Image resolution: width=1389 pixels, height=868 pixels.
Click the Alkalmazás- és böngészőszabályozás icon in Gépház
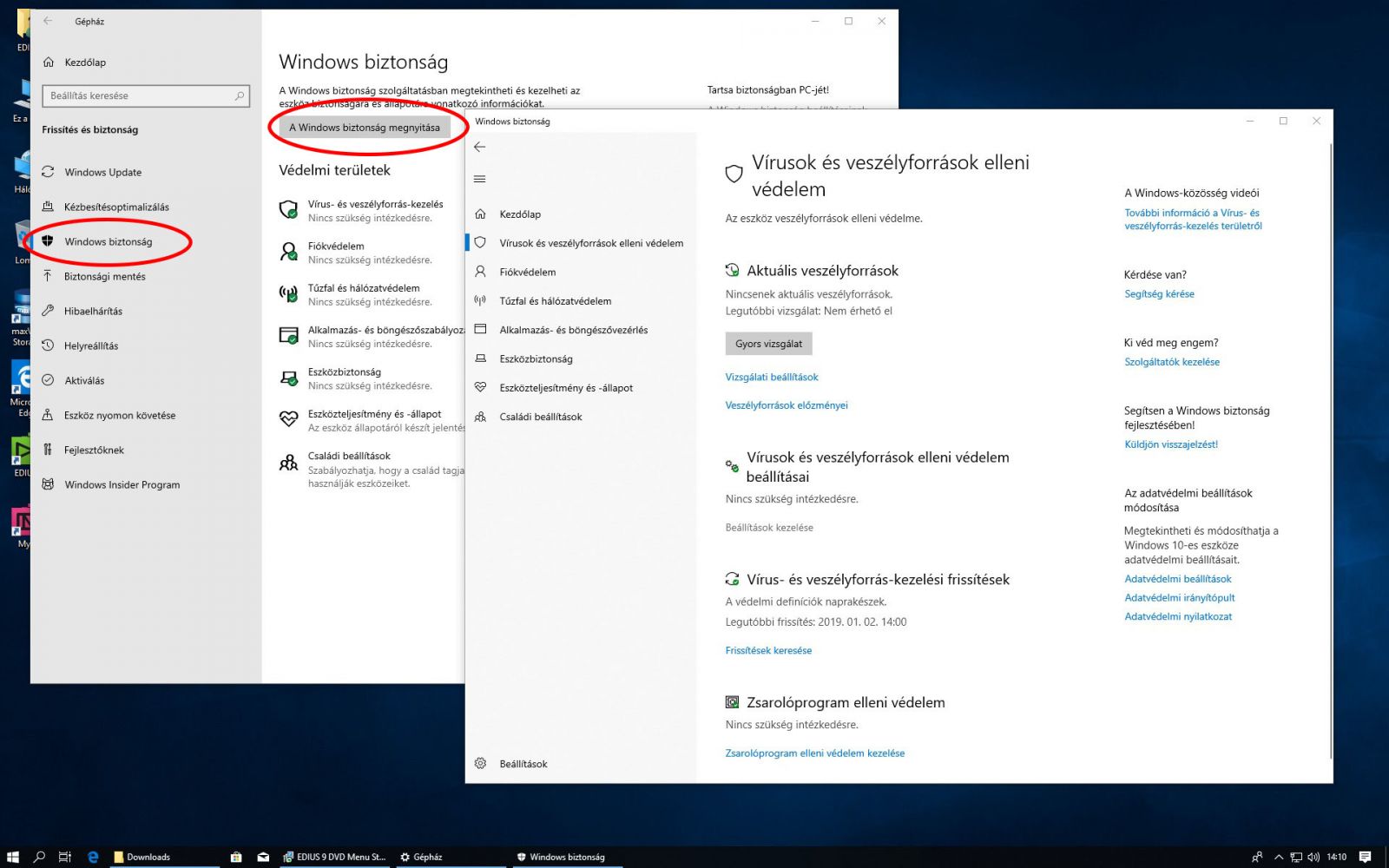pos(289,336)
